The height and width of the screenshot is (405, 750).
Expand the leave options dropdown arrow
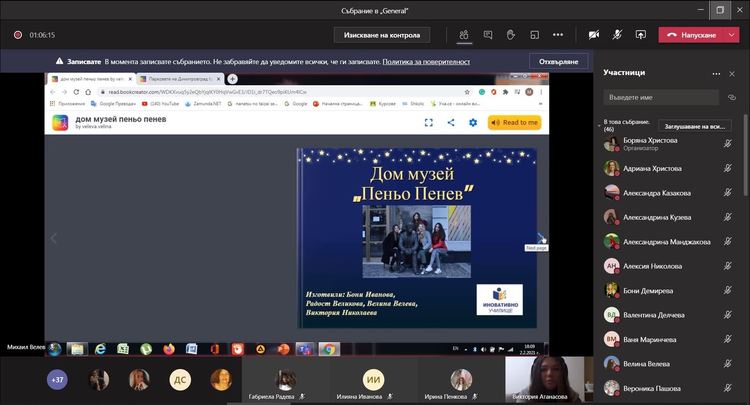pyautogui.click(x=732, y=34)
